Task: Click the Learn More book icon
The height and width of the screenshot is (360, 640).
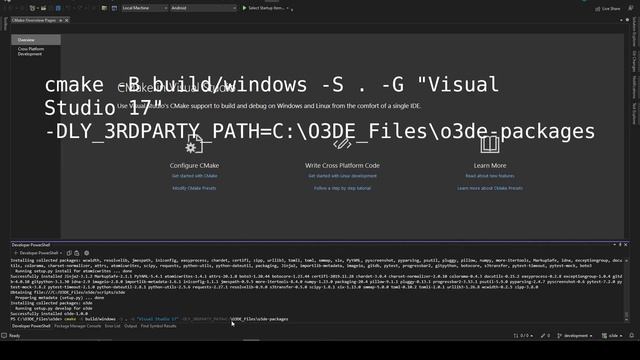Action: pos(490,144)
